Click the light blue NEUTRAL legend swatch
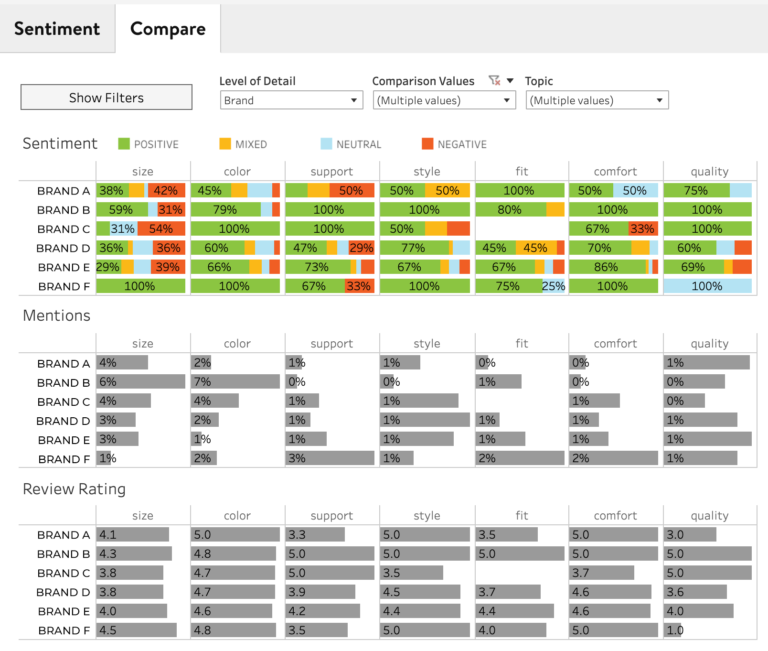 [x=326, y=144]
